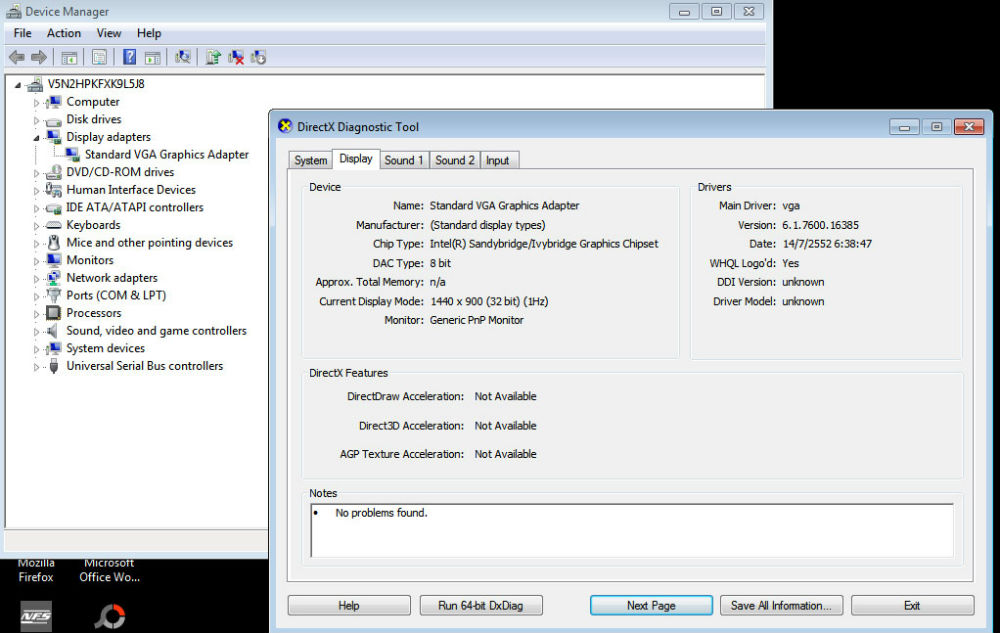
Task: Click the blue Help question mark icon
Action: (129, 58)
